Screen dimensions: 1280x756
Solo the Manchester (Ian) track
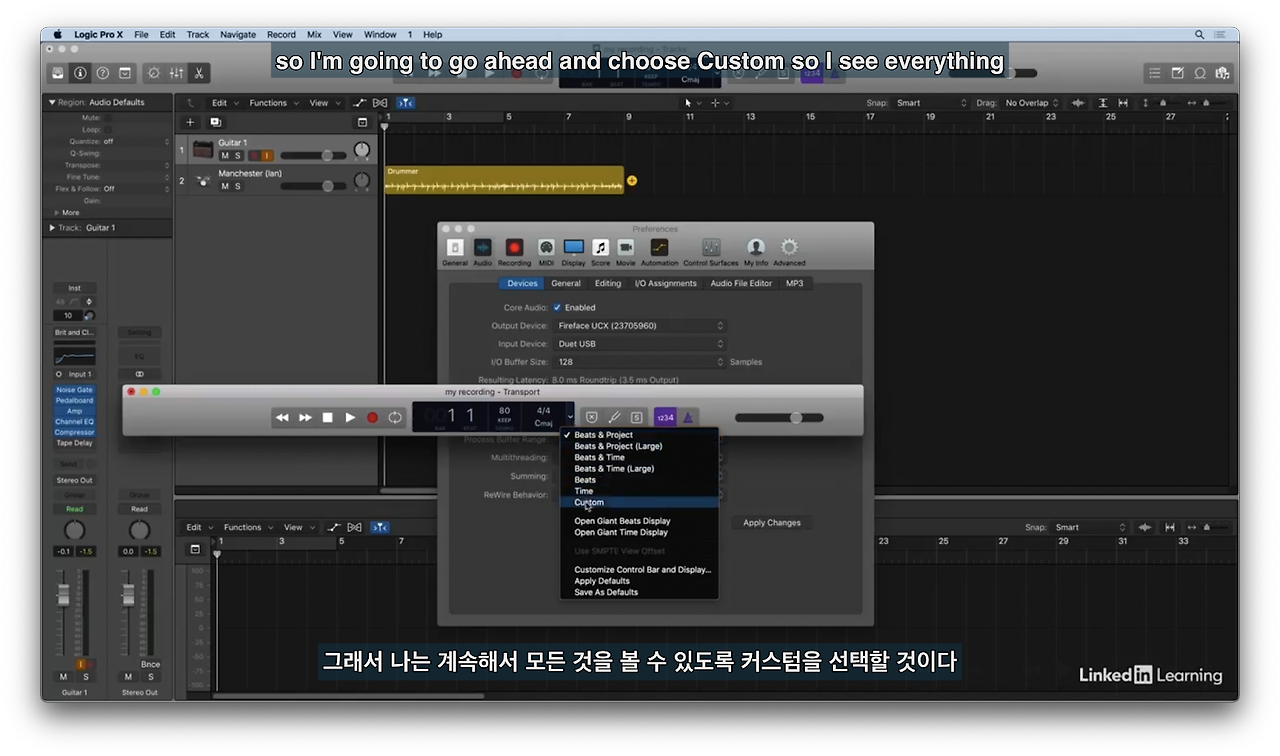pyautogui.click(x=238, y=186)
